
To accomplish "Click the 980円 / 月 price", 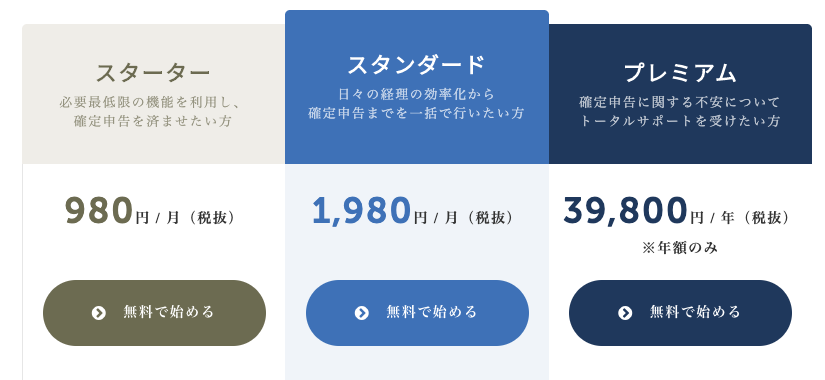I will coord(150,211).
